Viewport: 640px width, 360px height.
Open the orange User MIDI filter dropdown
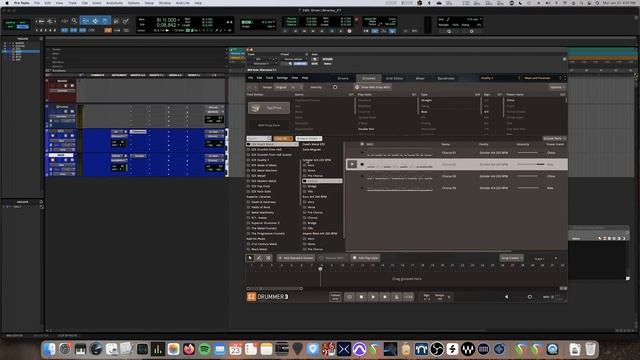pos(283,139)
